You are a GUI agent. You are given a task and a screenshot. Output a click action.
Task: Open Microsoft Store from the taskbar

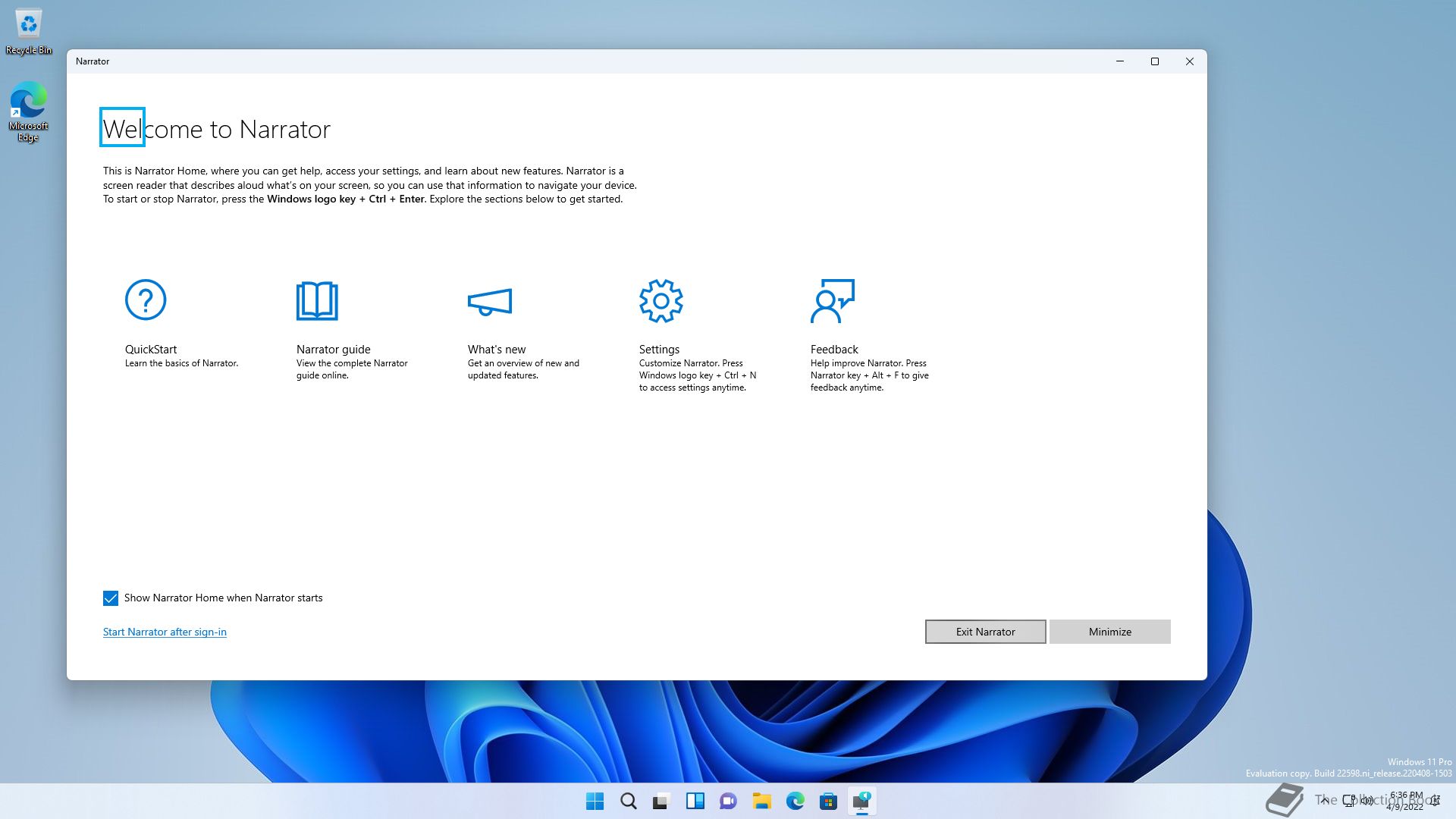pos(829,801)
